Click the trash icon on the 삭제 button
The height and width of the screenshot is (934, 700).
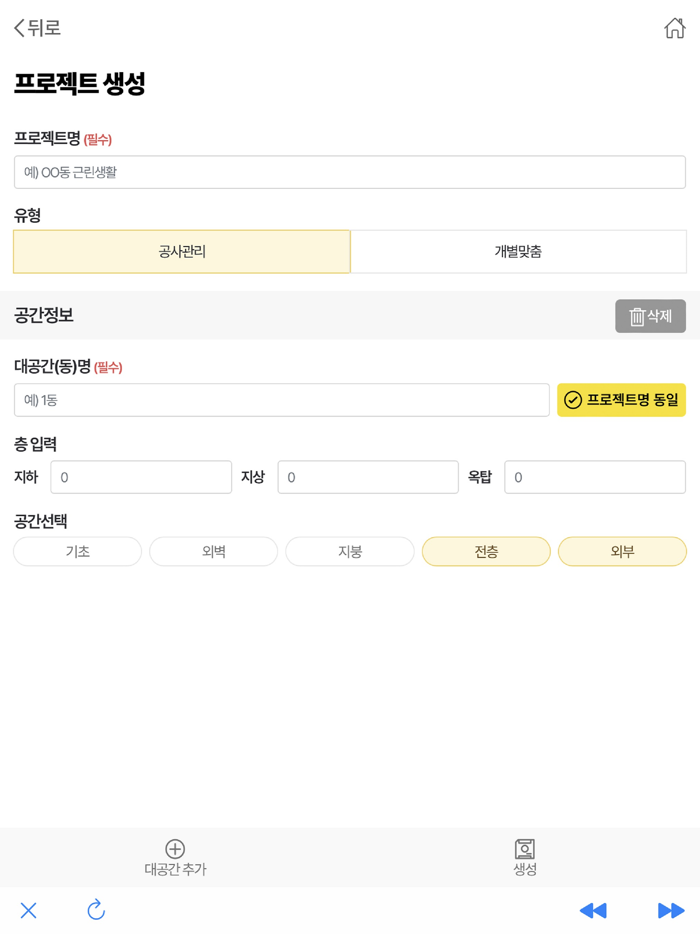point(636,316)
